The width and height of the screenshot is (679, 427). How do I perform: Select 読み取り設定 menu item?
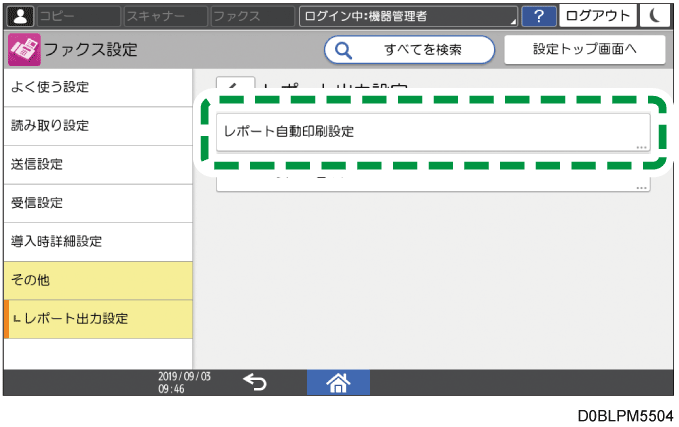(x=98, y=126)
